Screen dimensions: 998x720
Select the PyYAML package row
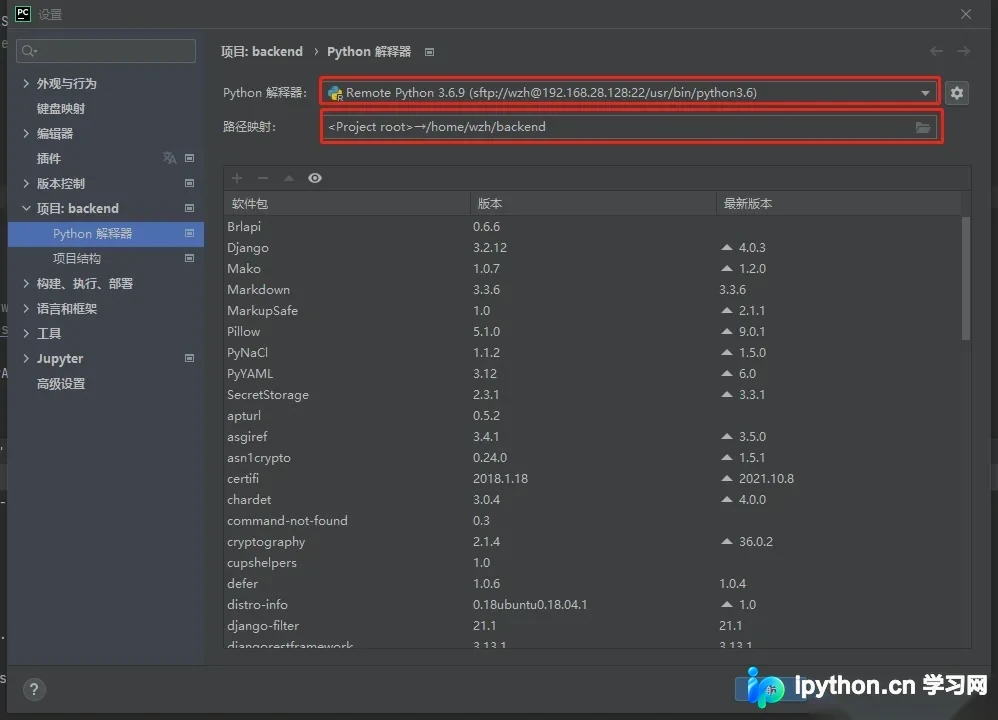[x=593, y=374]
